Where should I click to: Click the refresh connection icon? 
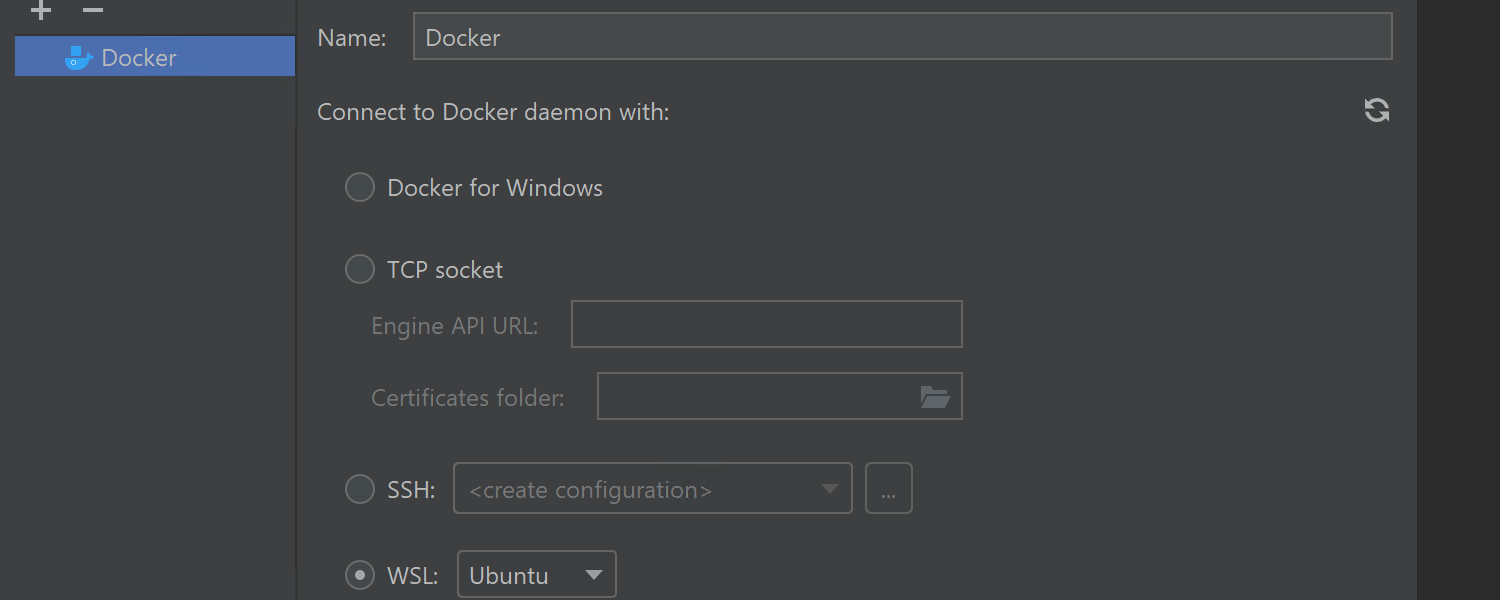pos(1377,111)
